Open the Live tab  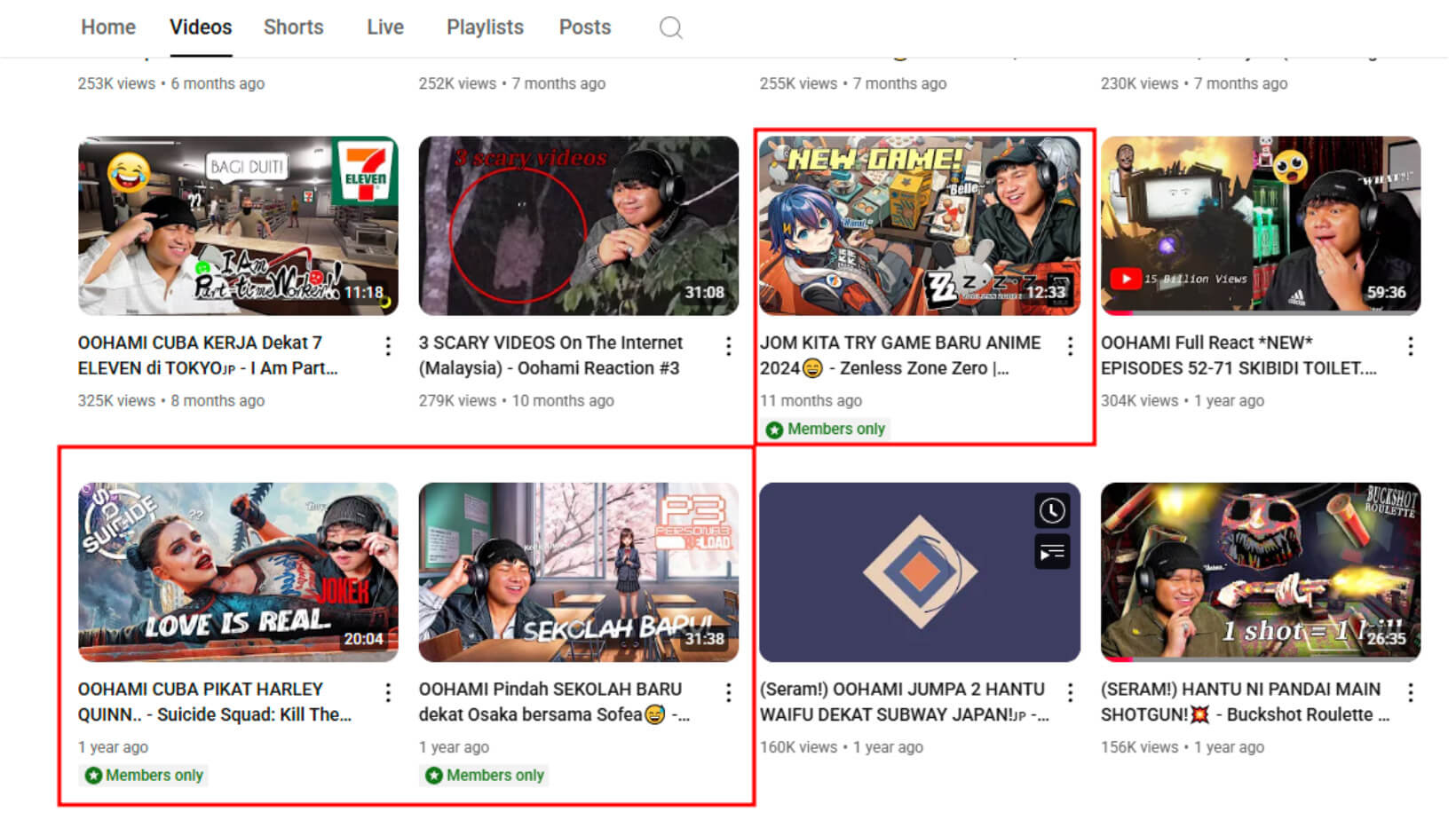385,28
